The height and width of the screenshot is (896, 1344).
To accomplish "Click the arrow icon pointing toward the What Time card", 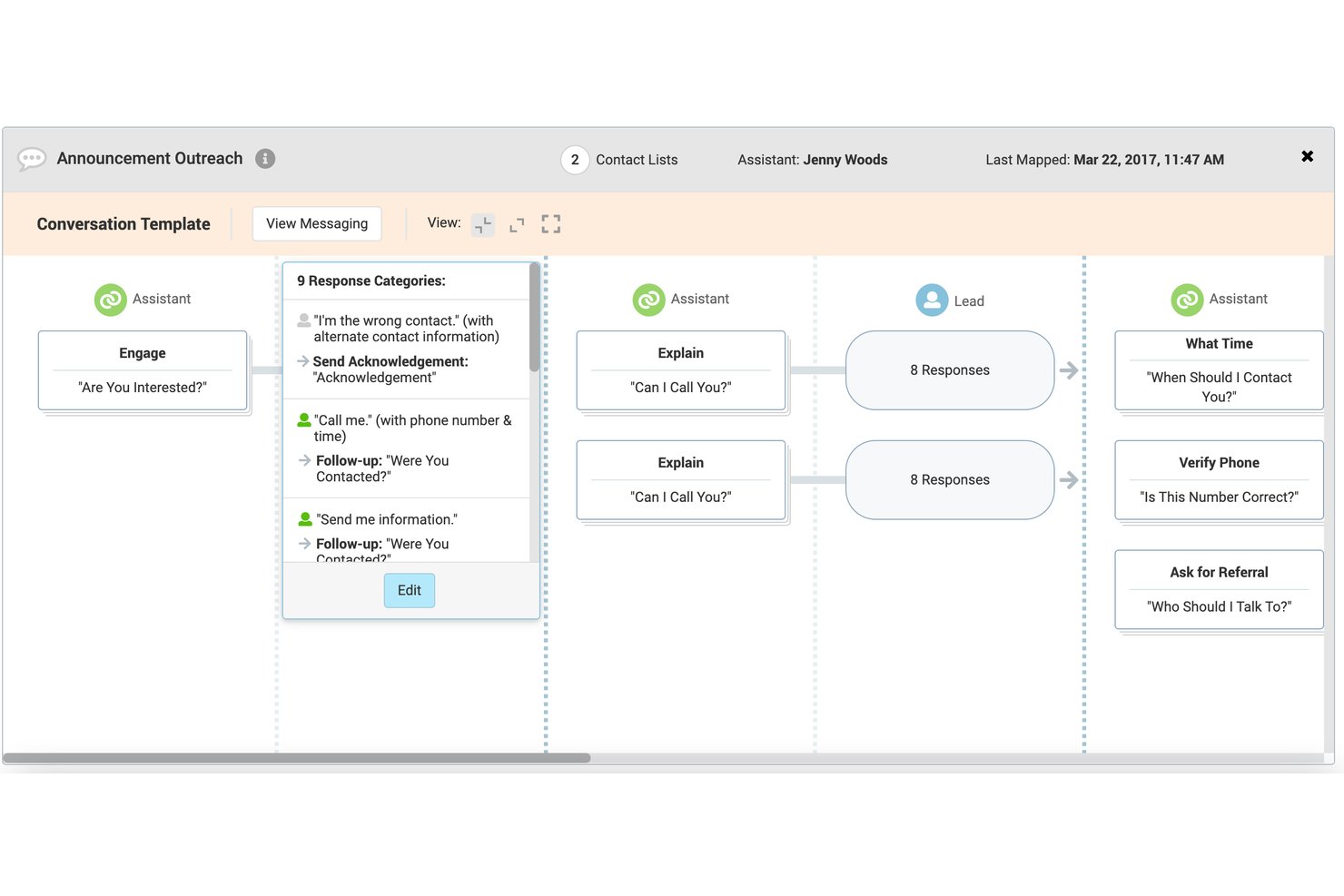I will 1069,370.
